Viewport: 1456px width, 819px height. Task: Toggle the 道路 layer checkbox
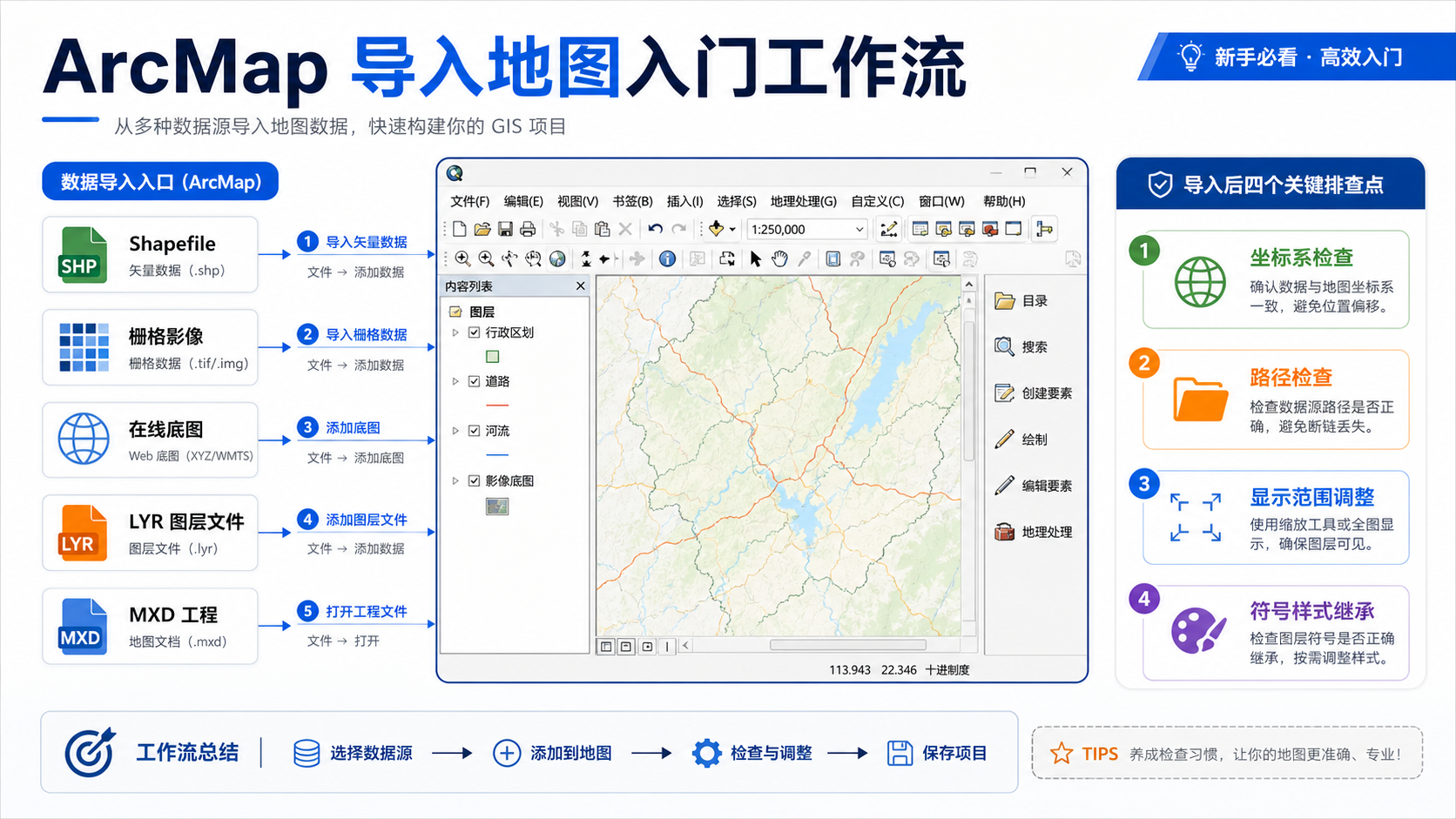[475, 381]
